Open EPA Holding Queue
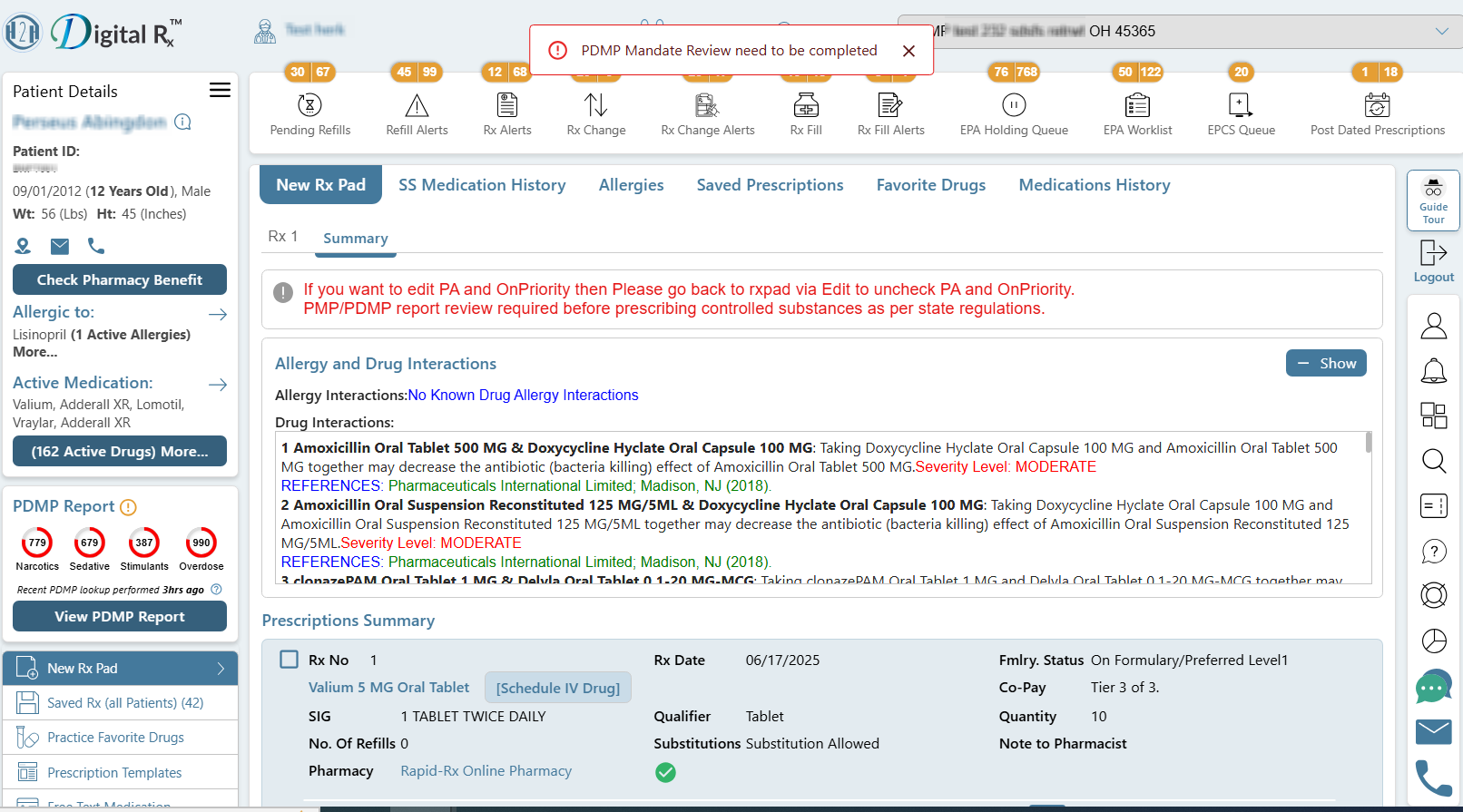 1014,114
